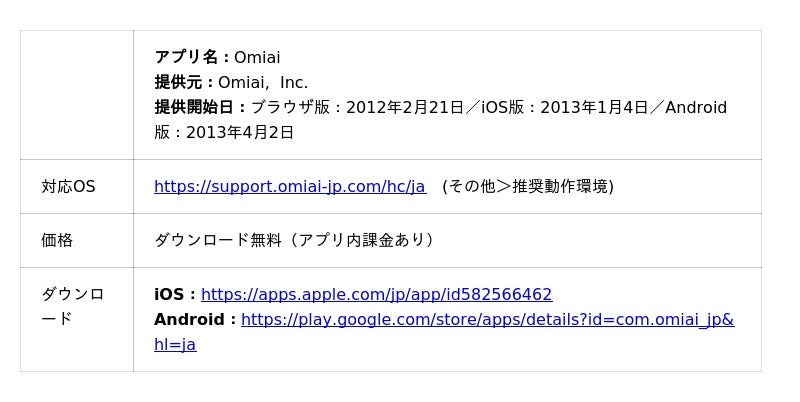Screen dimensions: 800x402
Task: Open the Google Play store link
Action: pos(487,320)
